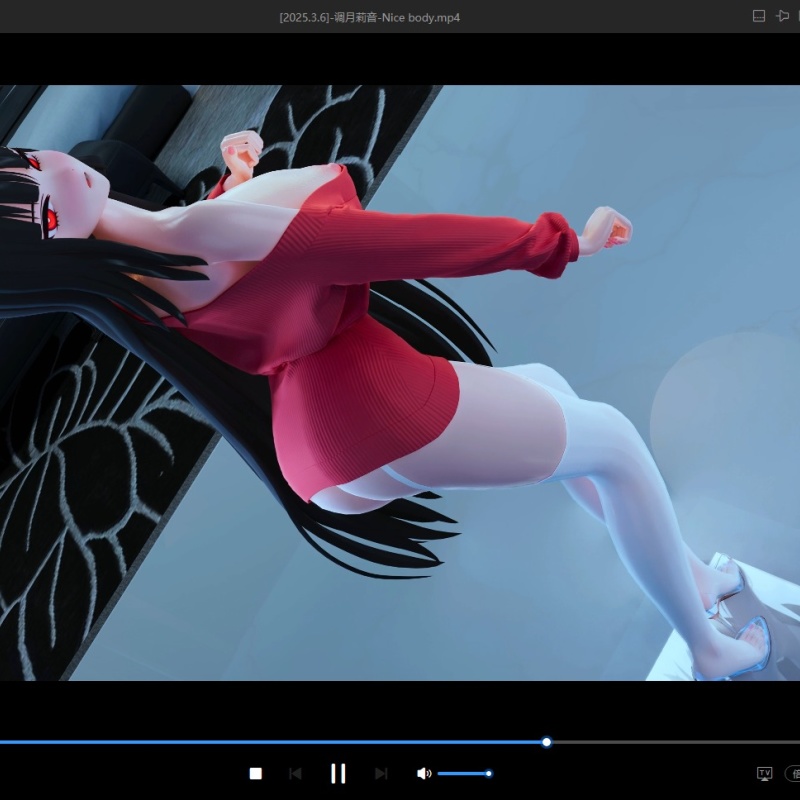Skip to the next video
The height and width of the screenshot is (800, 800).
point(381,773)
